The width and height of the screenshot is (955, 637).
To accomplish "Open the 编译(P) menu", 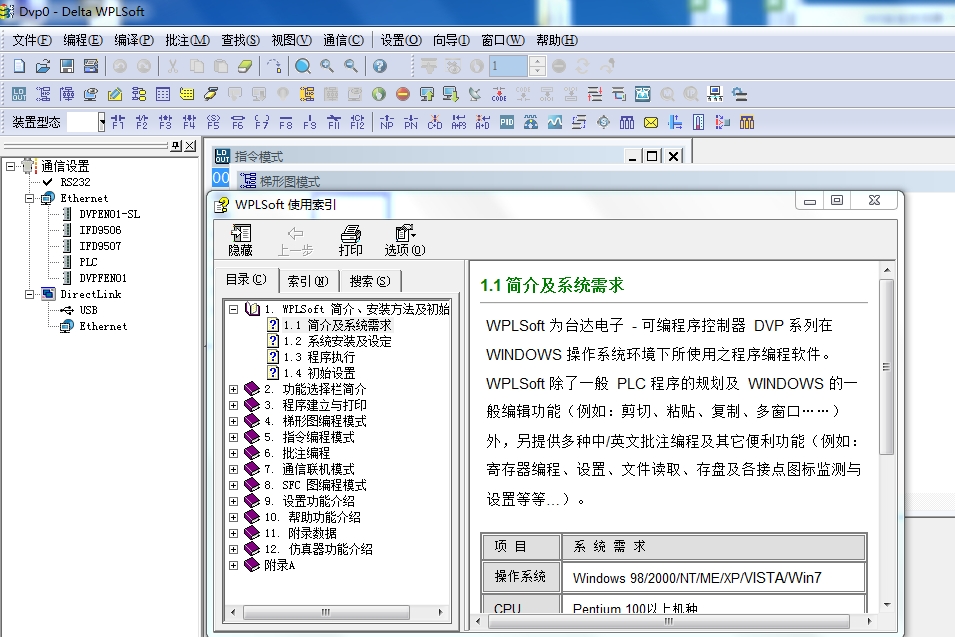I will 134,40.
